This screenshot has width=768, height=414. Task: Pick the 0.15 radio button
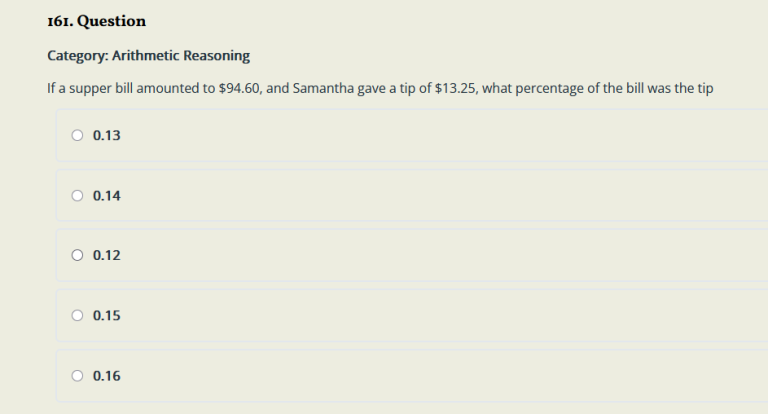click(x=78, y=316)
